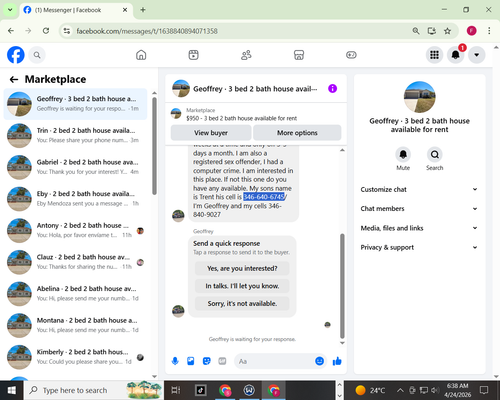This screenshot has height=400, width=500.
Task: Send quick reply 'Sorry, it's not available.'
Action: pos(242,304)
